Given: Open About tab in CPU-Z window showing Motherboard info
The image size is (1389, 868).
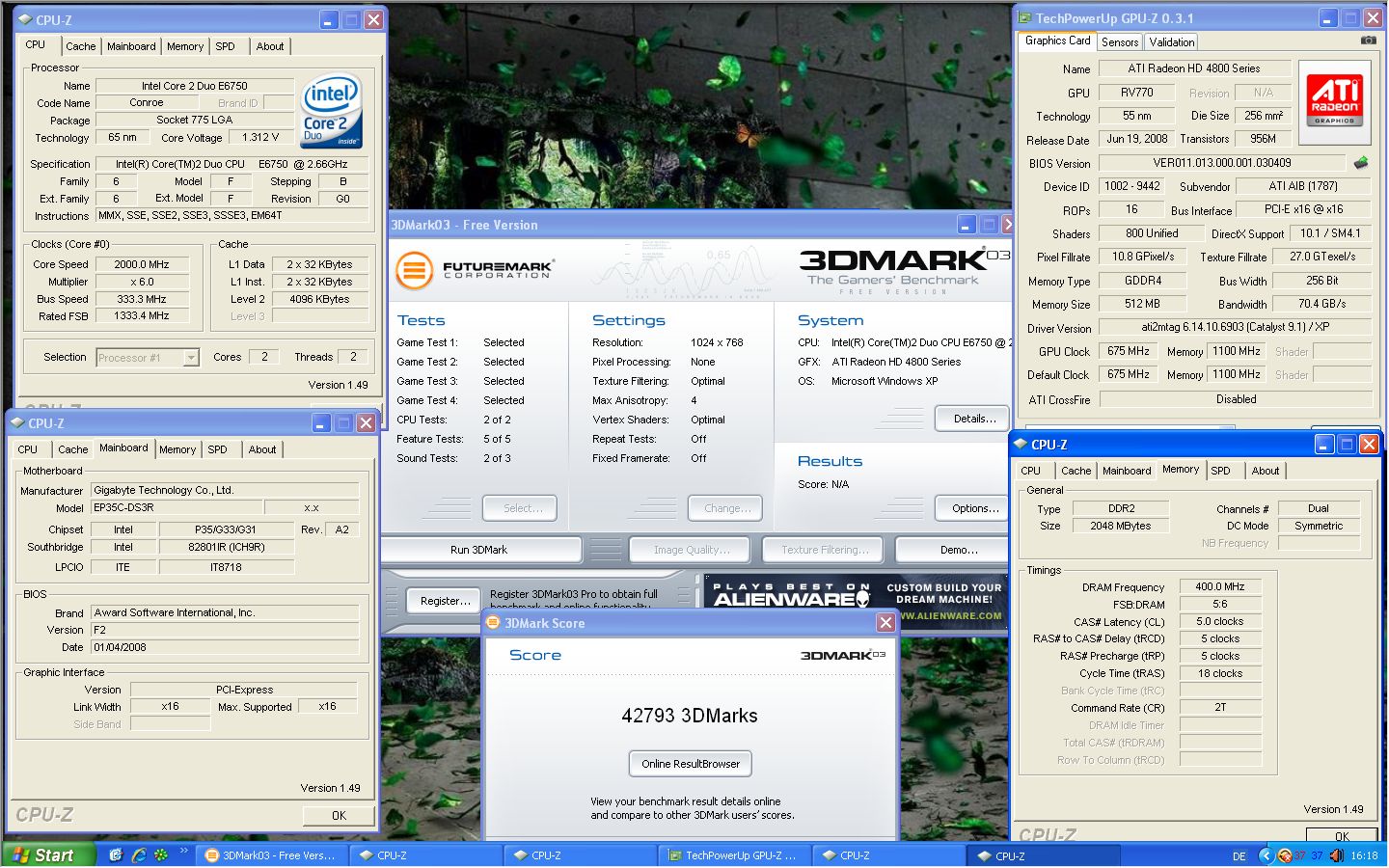Looking at the screenshot, I should [x=262, y=449].
